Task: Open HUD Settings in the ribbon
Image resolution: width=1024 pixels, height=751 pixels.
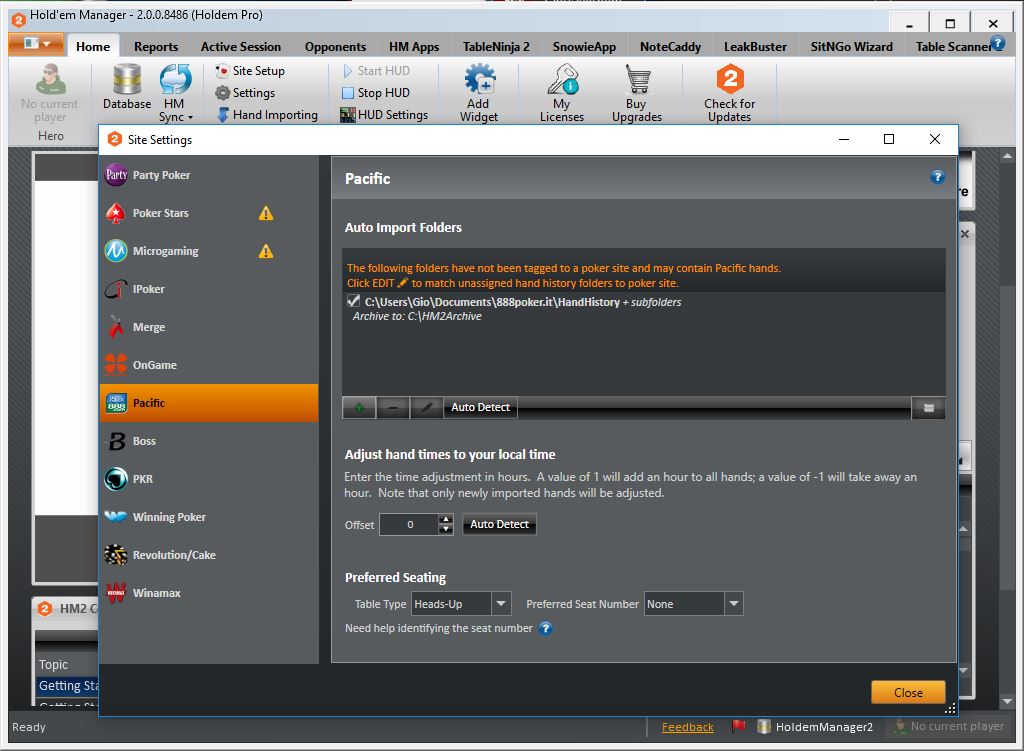Action: (384, 115)
